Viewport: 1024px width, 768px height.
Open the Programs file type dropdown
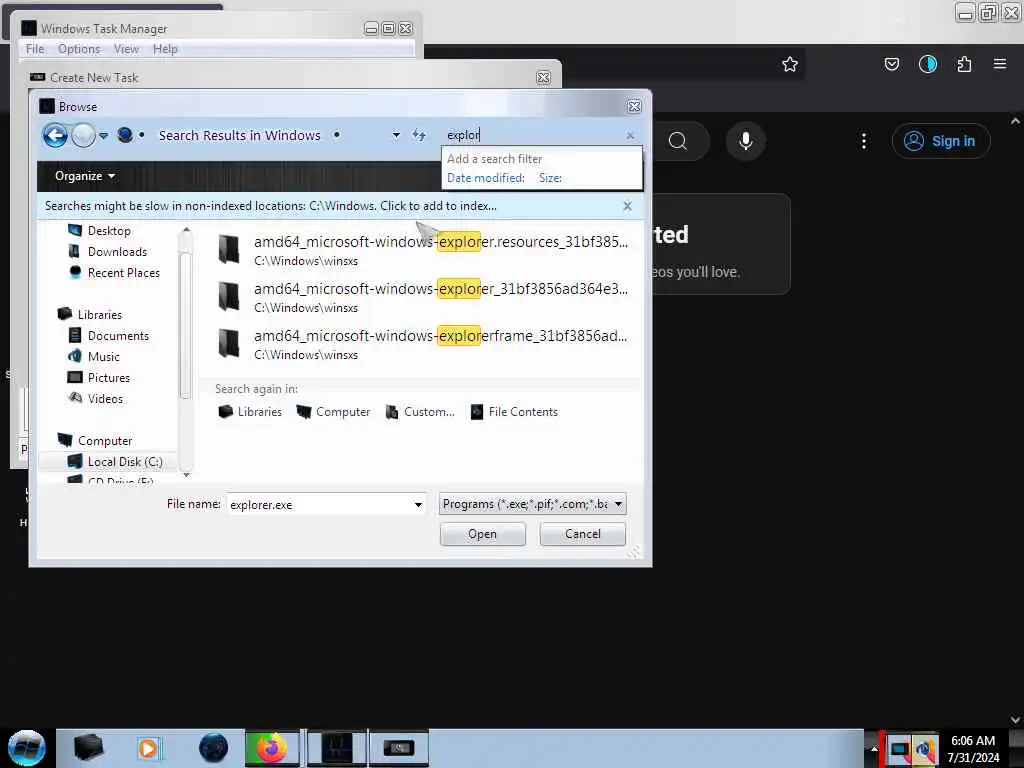533,504
